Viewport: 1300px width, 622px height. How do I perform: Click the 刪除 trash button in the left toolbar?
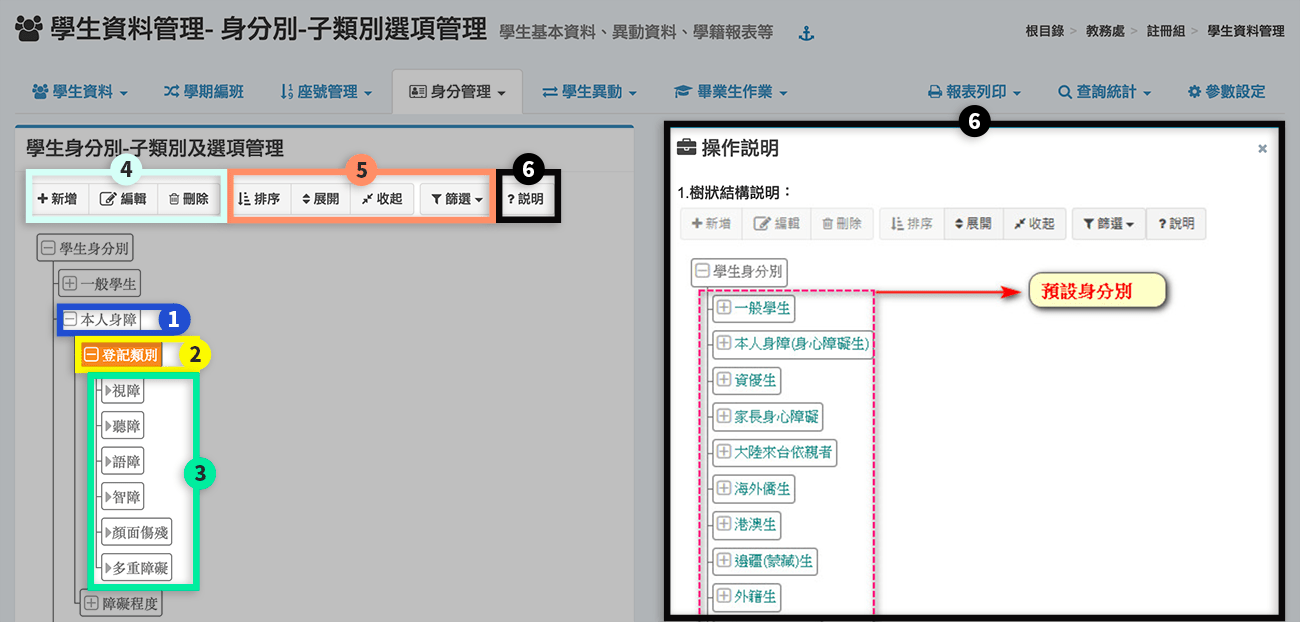pyautogui.click(x=188, y=199)
